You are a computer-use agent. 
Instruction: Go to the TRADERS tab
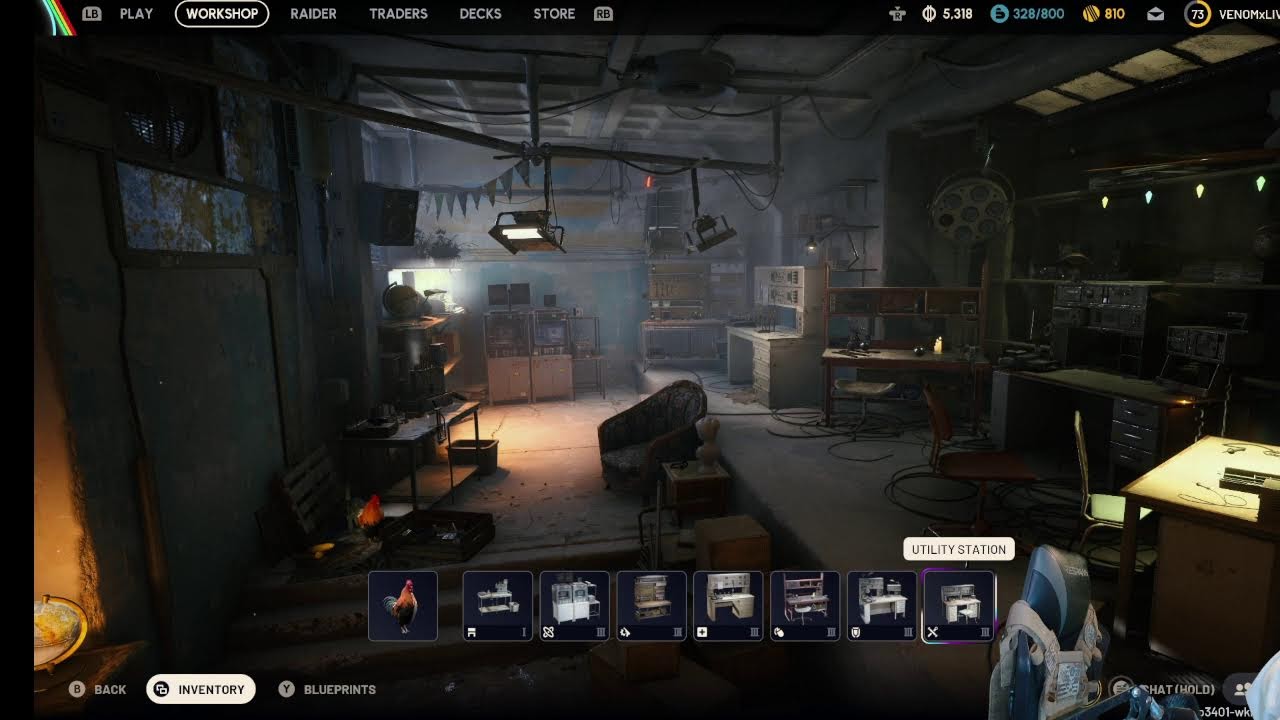[398, 14]
